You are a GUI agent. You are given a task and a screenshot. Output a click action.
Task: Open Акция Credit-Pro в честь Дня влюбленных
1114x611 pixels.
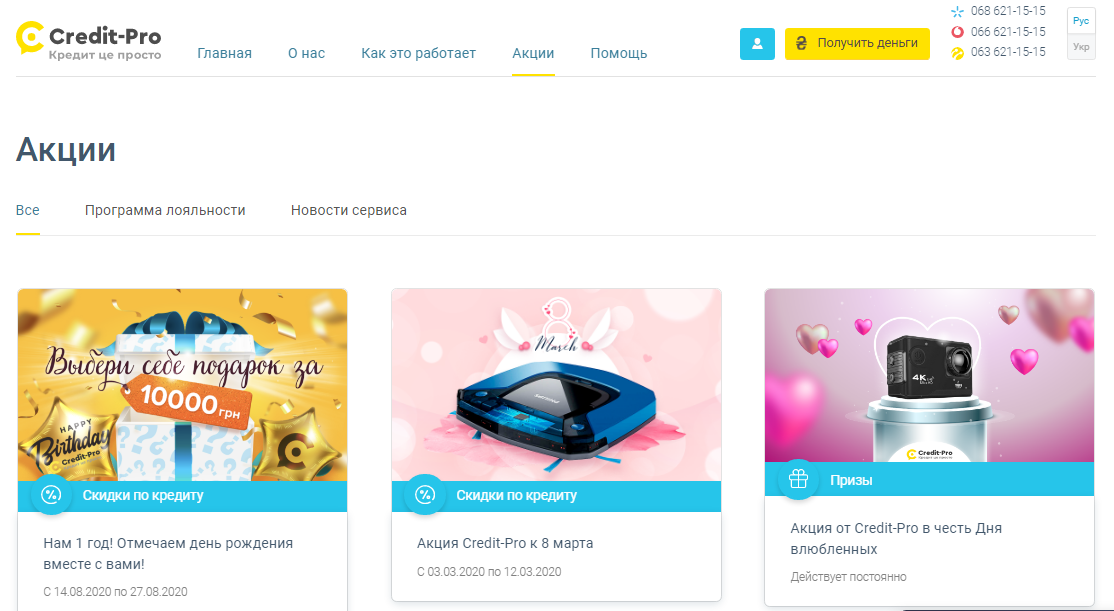pyautogui.click(x=896, y=539)
